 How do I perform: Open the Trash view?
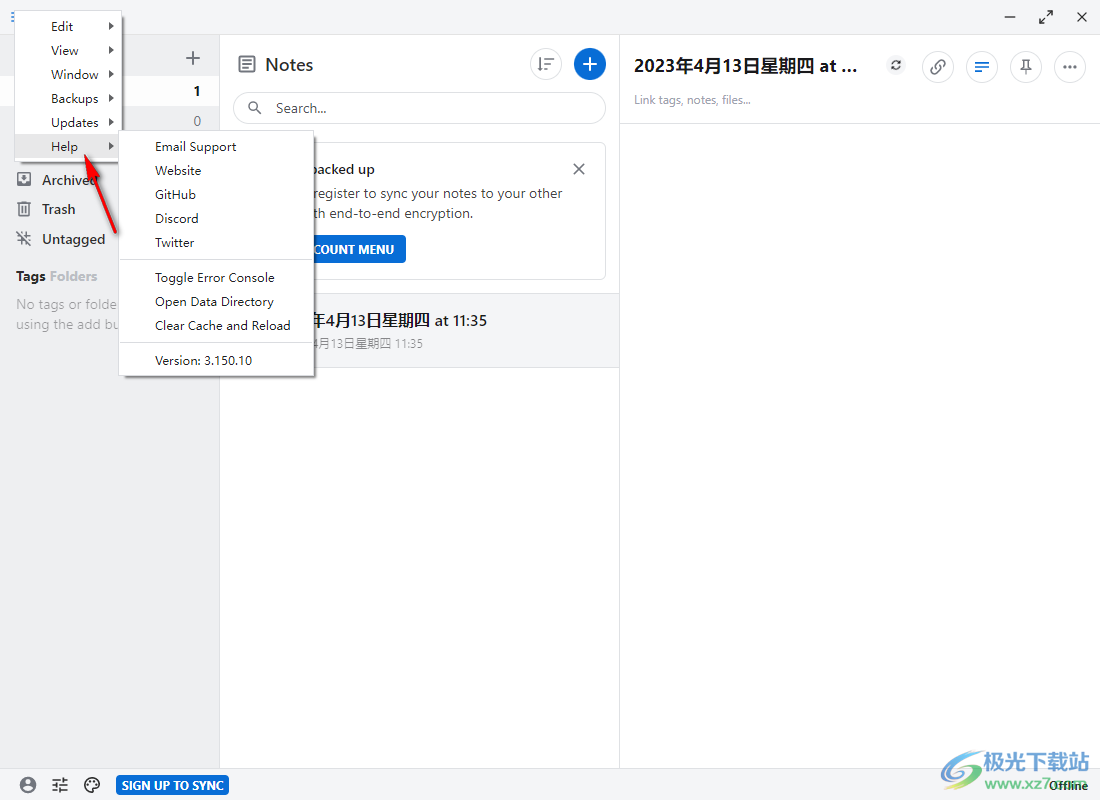58,209
